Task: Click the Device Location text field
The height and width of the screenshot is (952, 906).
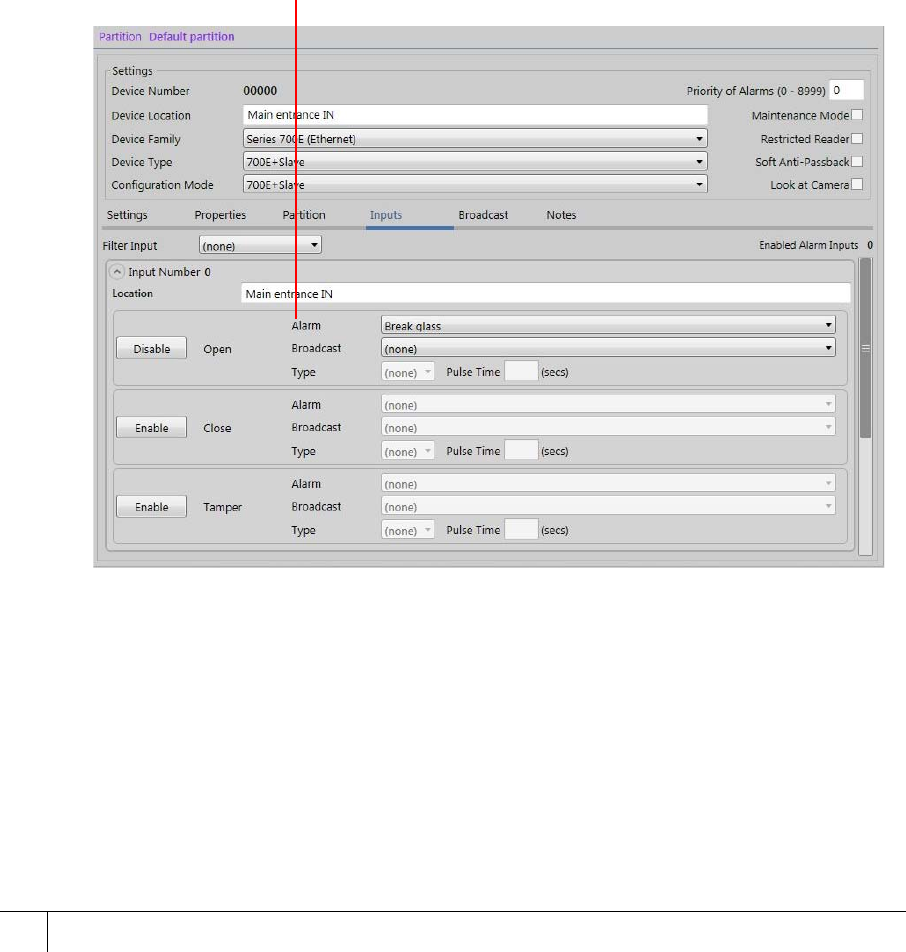Action: coord(475,115)
